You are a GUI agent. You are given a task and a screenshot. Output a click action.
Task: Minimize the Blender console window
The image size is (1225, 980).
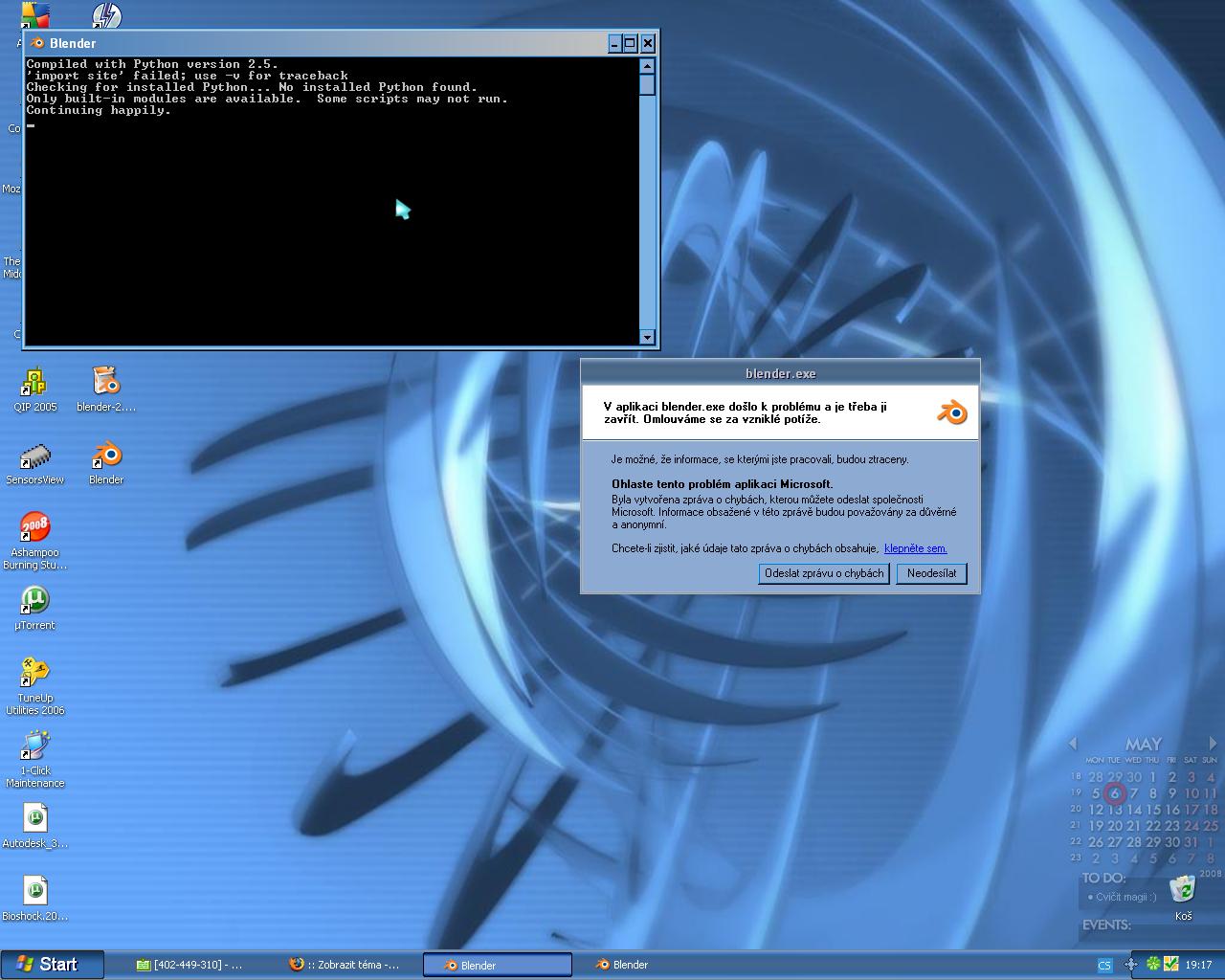click(x=614, y=43)
